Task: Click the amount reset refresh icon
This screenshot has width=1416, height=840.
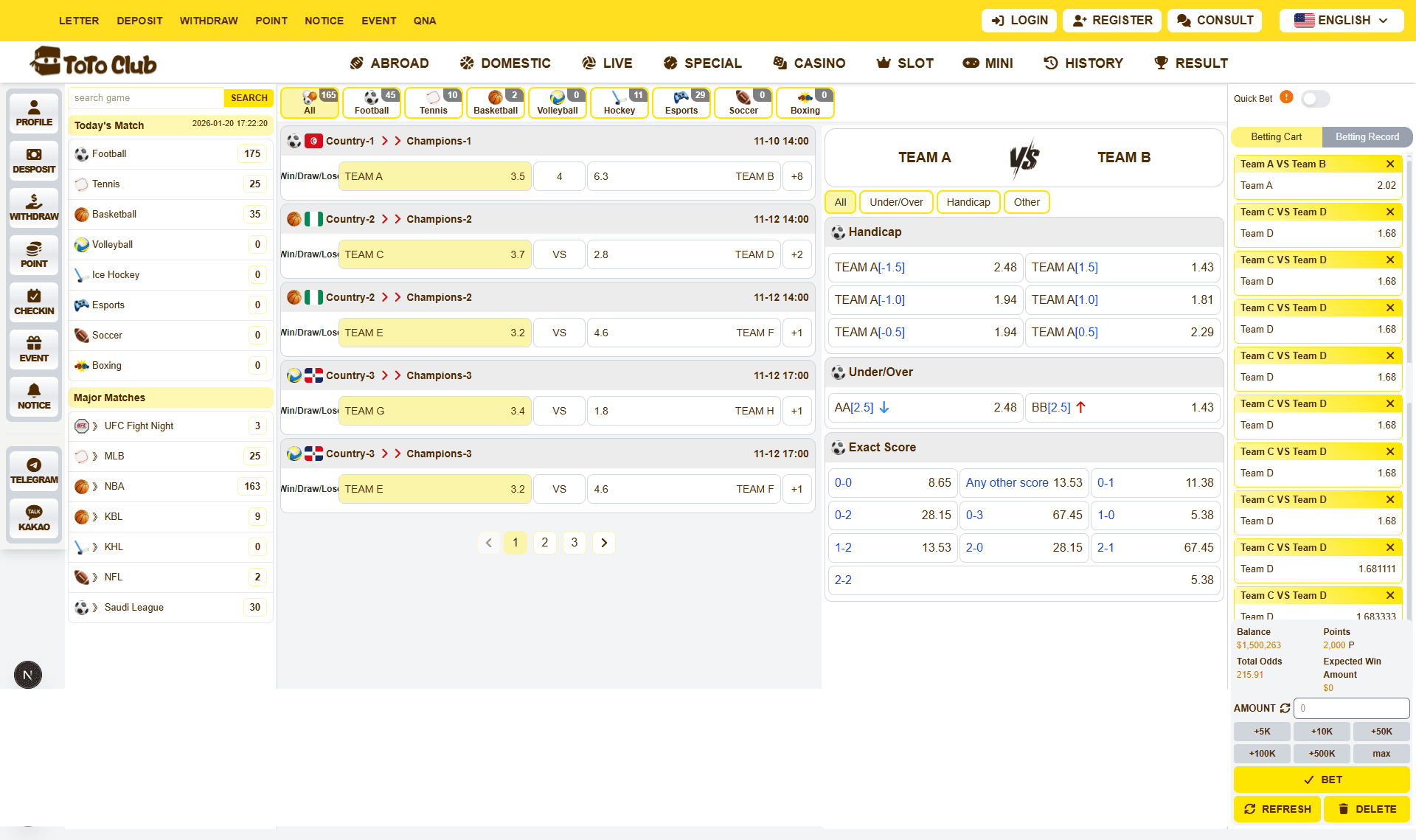Action: coord(1285,708)
